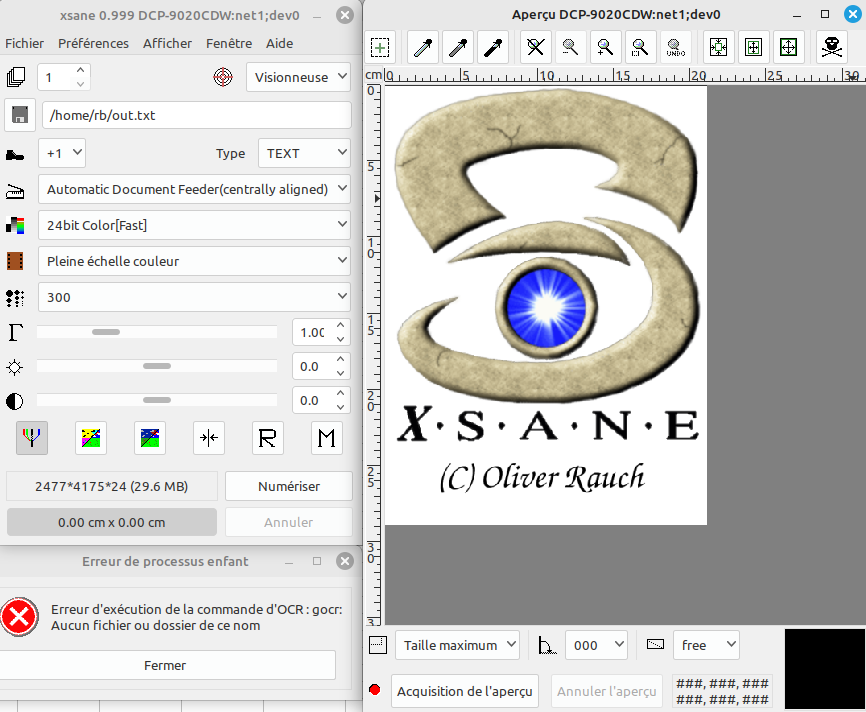Pick the white point pipette
This screenshot has height=712, width=866.
click(423, 48)
